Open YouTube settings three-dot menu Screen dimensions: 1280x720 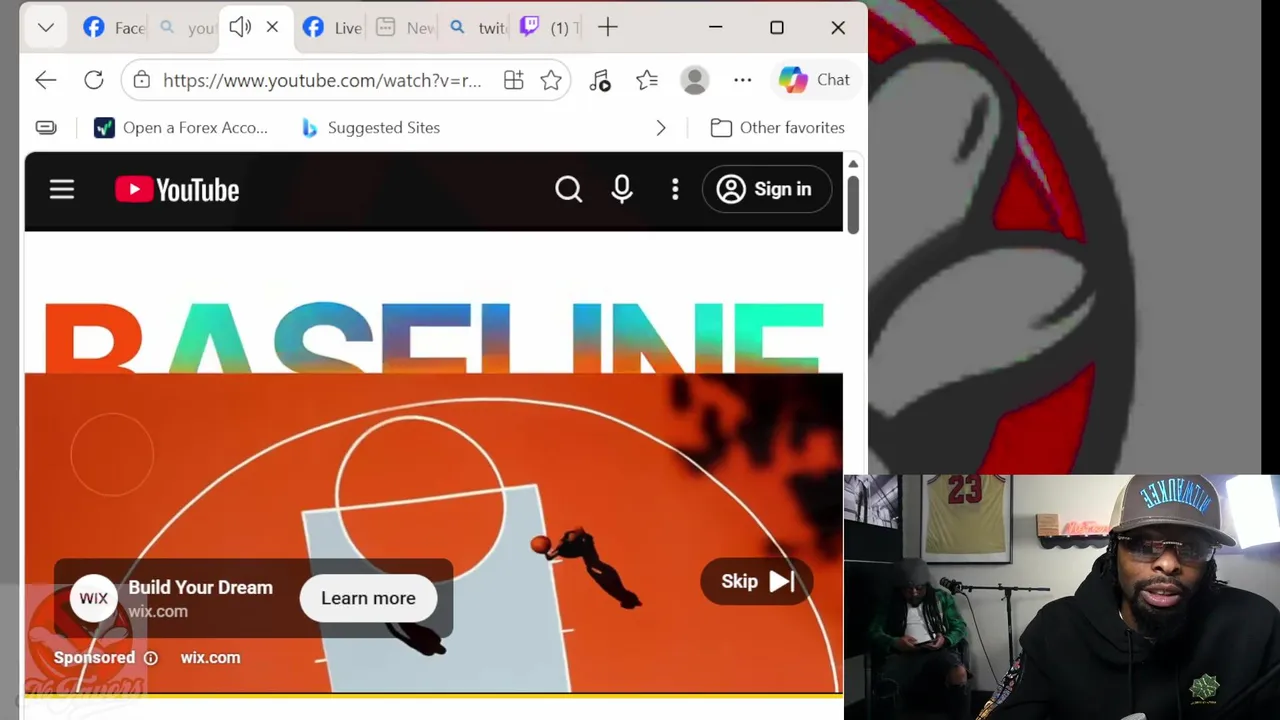(675, 190)
